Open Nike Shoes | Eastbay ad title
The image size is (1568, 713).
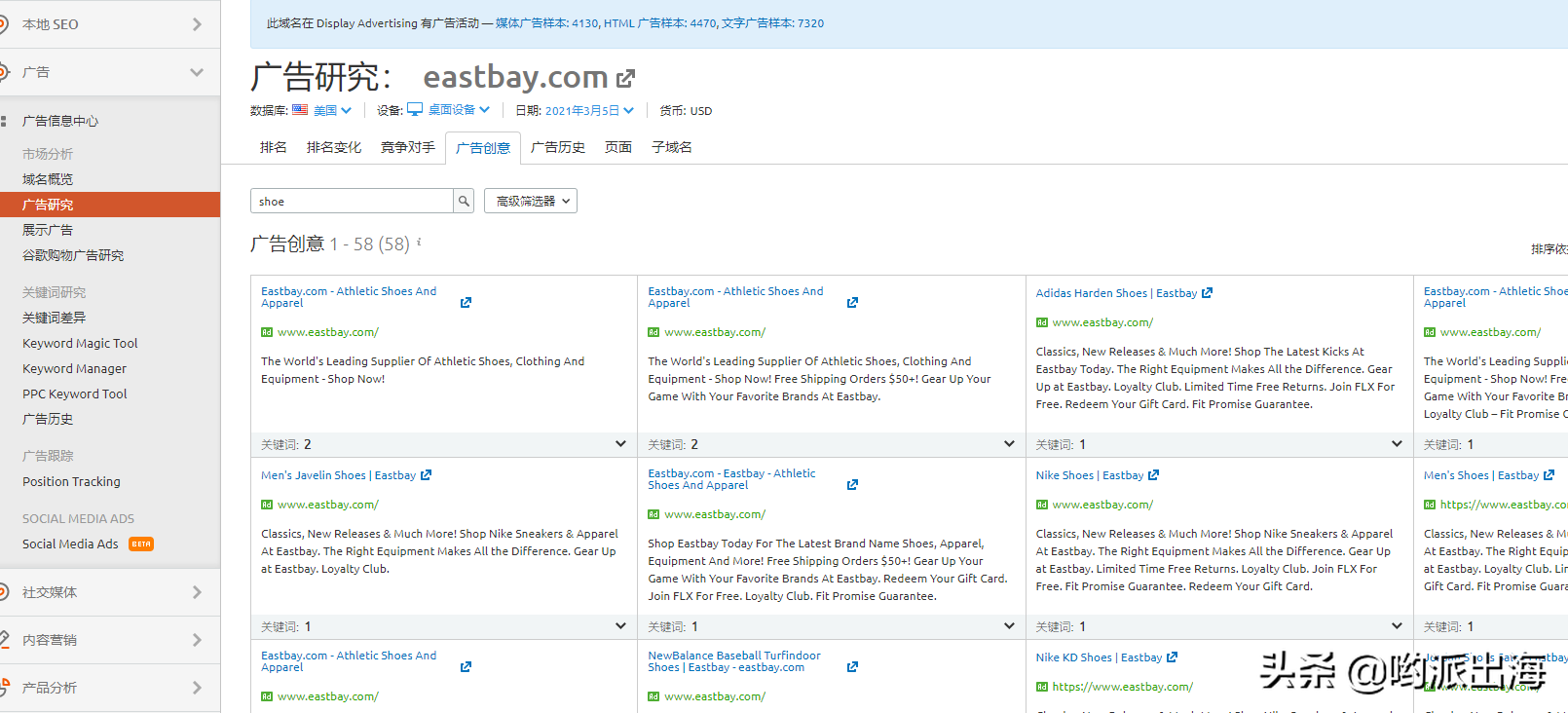1090,474
